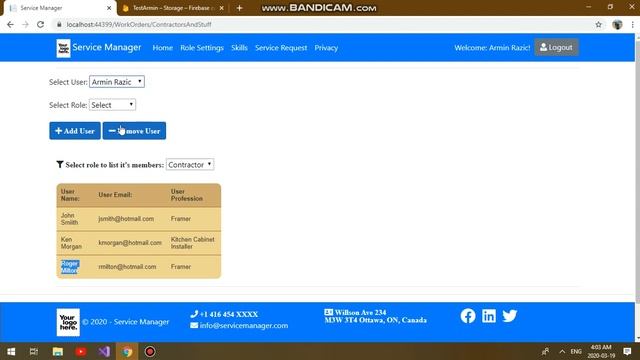Open the LinkedIn icon in footer
640x360 pixels.
(x=489, y=316)
